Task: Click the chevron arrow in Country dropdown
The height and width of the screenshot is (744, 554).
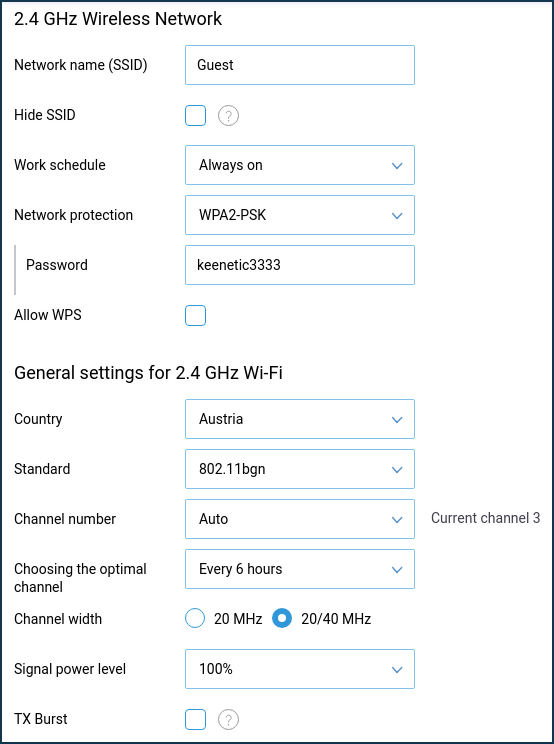Action: (x=397, y=419)
